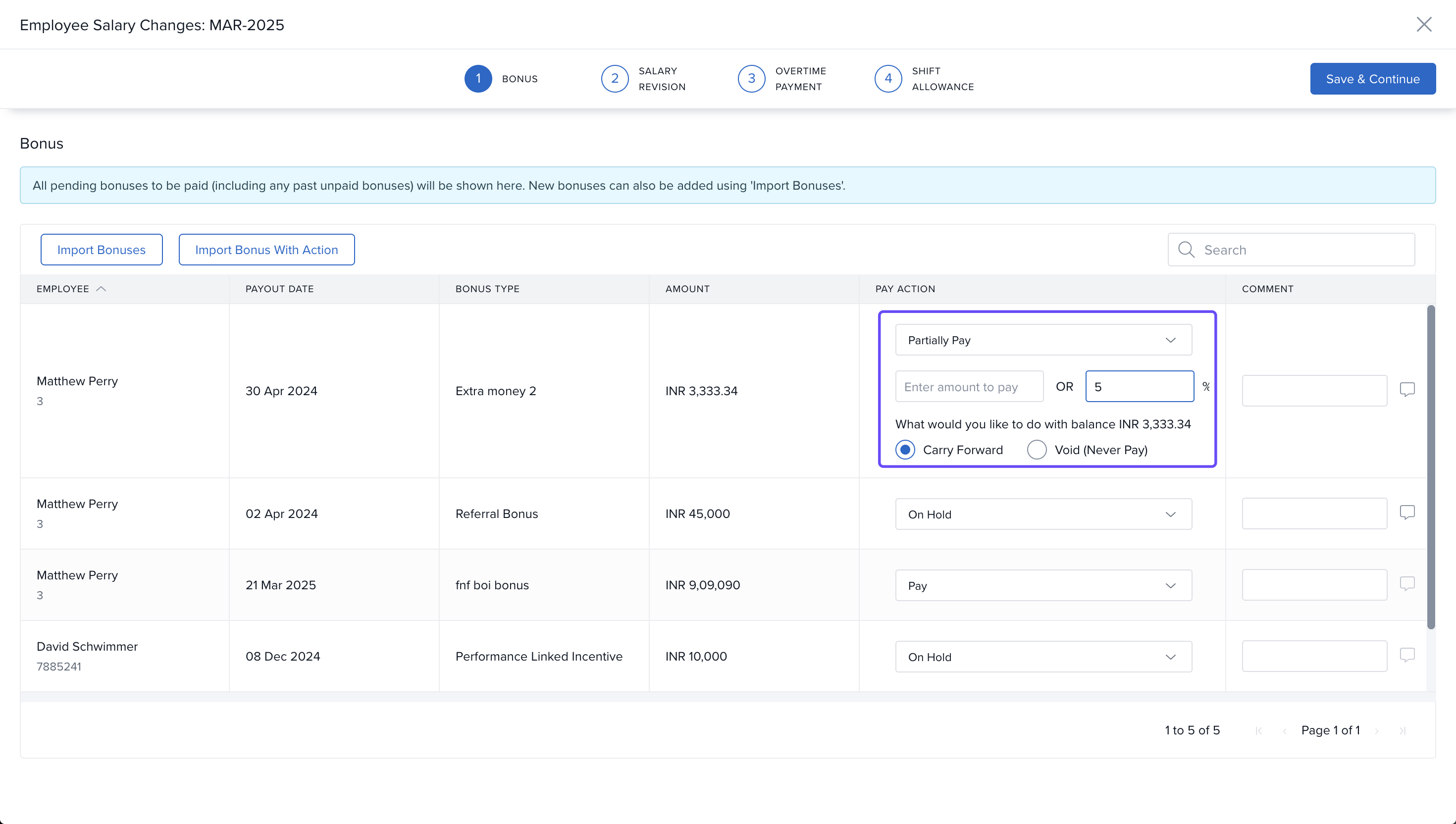Go to first page arrow icon

pos(1258,730)
